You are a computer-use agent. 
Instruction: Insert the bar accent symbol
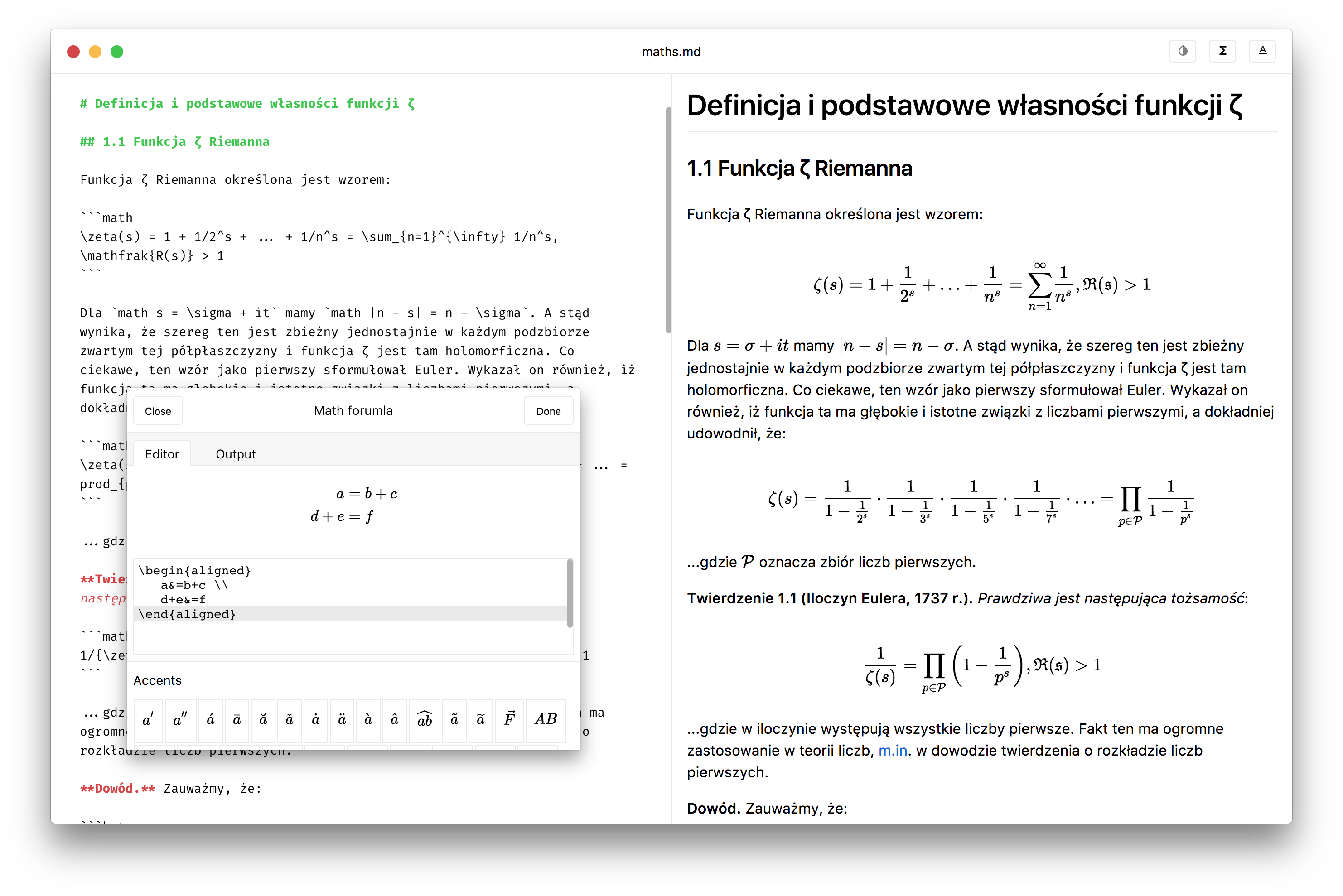(x=237, y=719)
